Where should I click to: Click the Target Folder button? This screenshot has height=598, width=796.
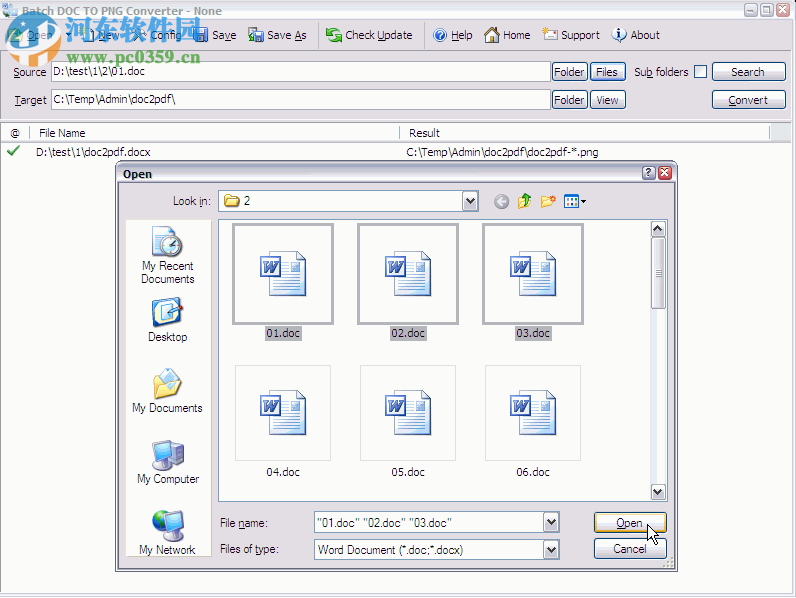coord(569,100)
